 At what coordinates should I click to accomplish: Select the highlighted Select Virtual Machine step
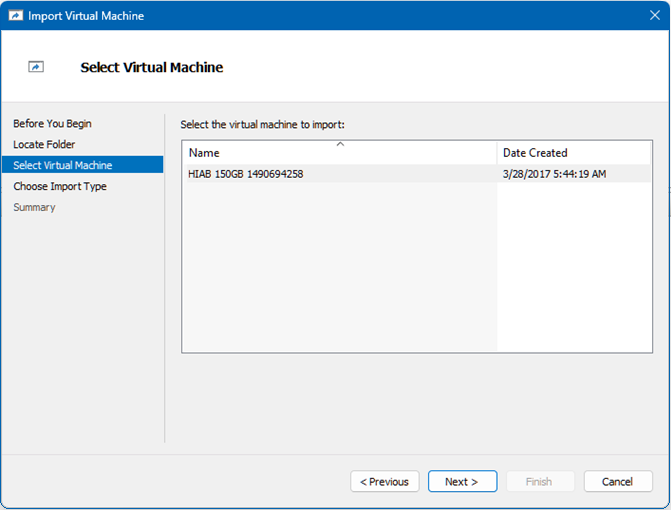tap(63, 166)
